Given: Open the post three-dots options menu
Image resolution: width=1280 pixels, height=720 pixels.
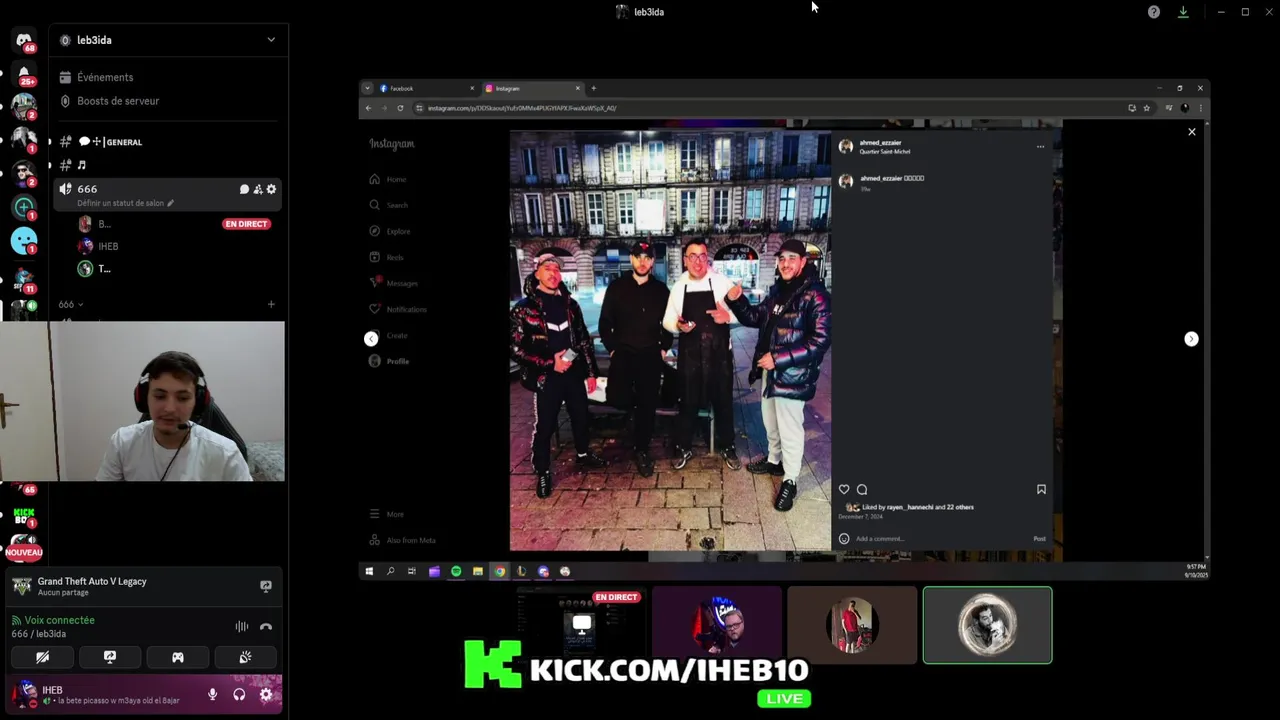Looking at the screenshot, I should coord(1040,147).
